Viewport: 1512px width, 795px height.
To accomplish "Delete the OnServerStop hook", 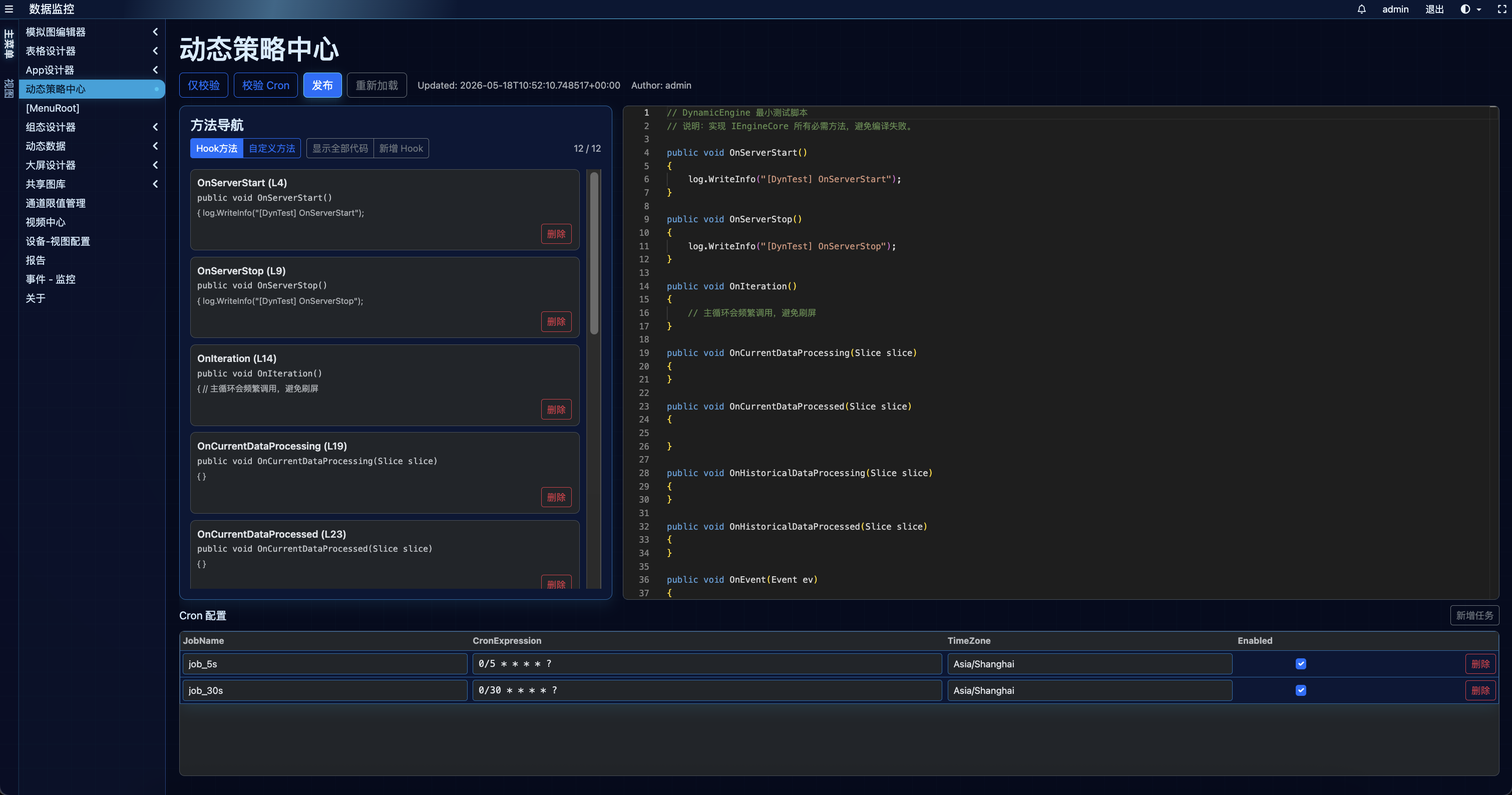I will tap(556, 321).
